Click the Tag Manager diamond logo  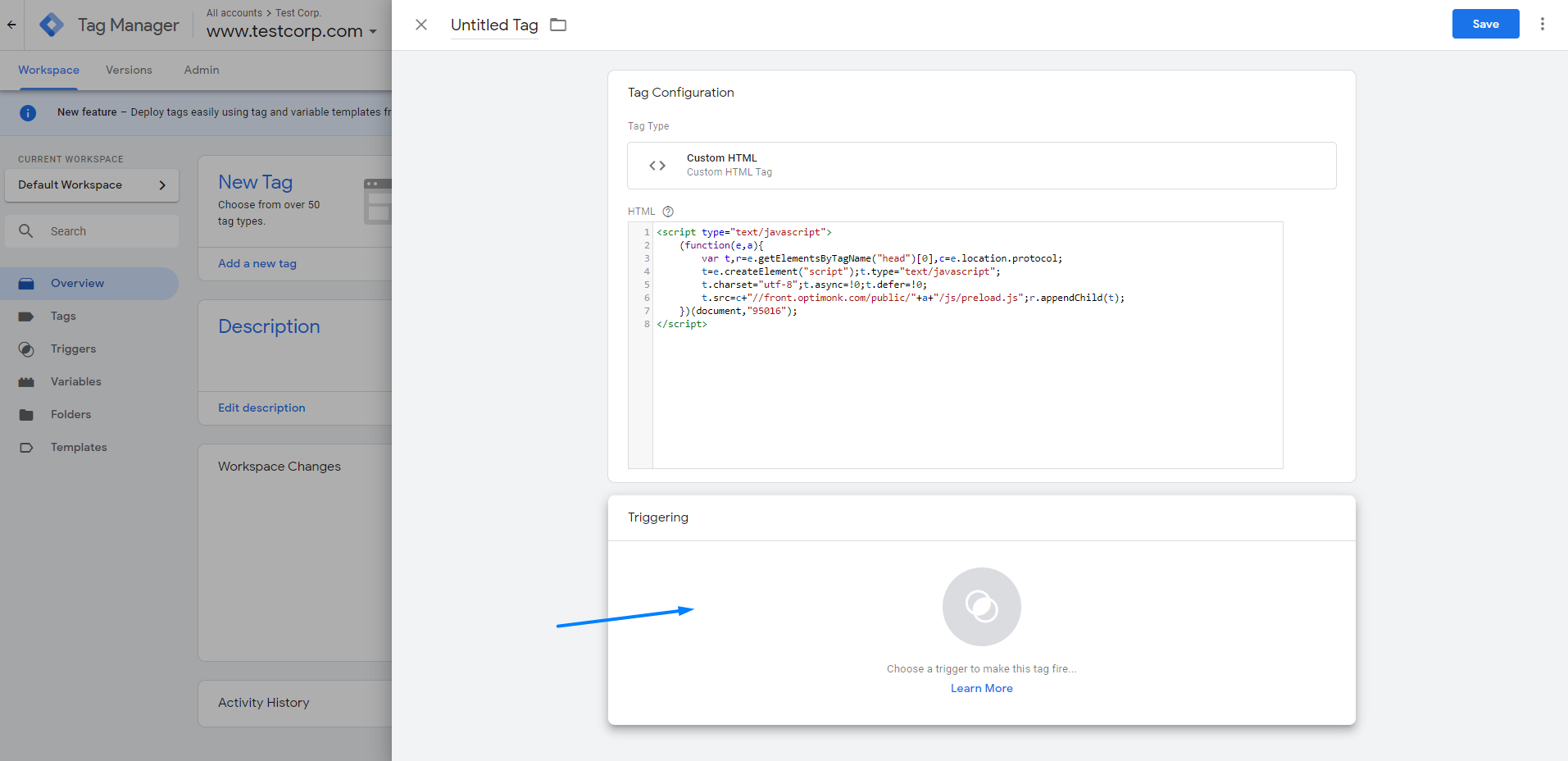pyautogui.click(x=52, y=25)
